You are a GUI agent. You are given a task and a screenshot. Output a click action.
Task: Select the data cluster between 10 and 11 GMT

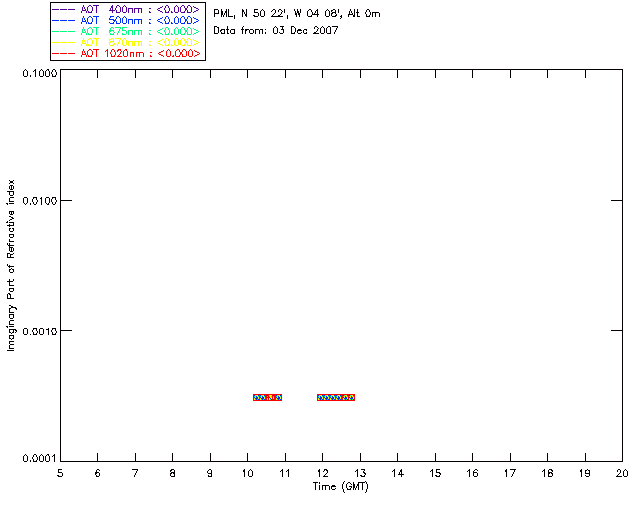267,397
